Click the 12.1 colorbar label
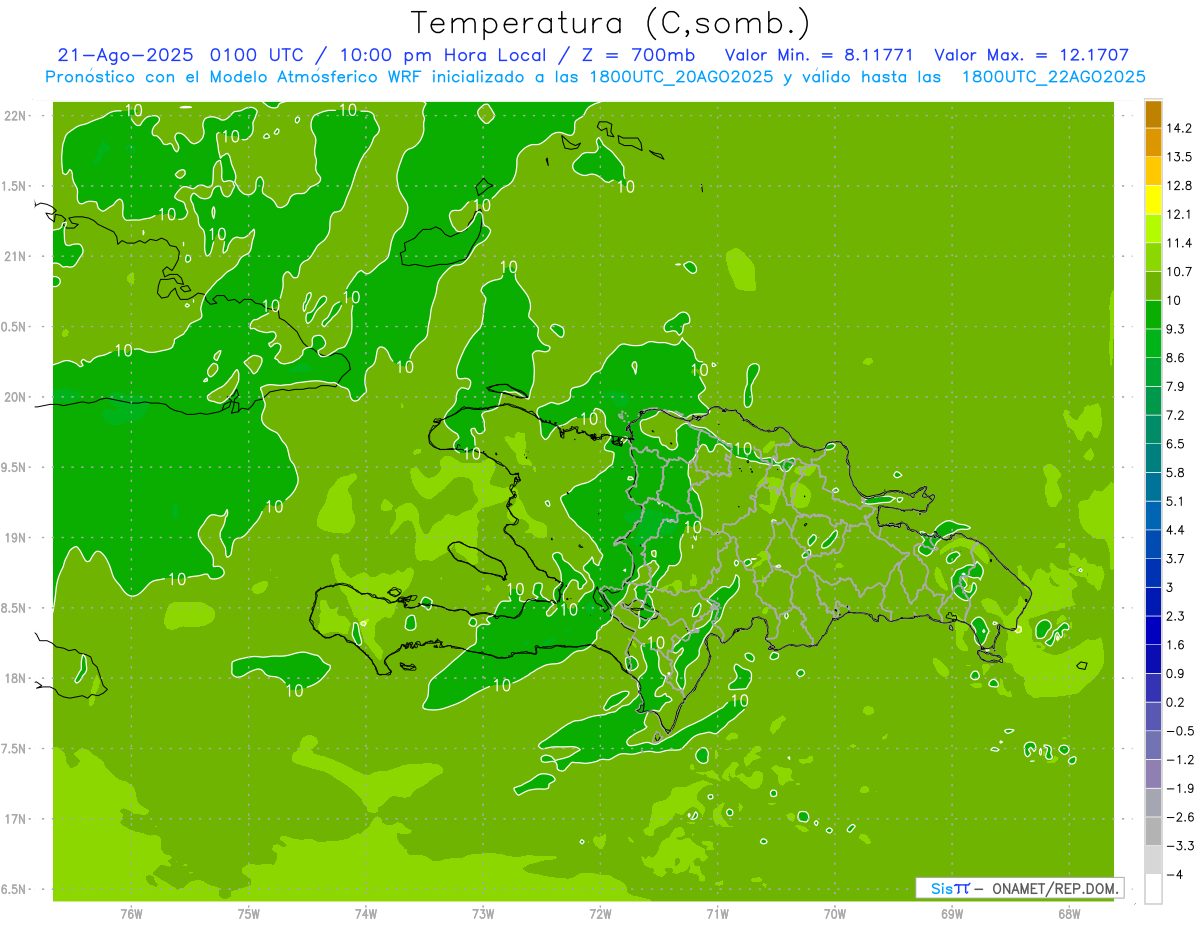The height and width of the screenshot is (927, 1200). (x=1179, y=214)
